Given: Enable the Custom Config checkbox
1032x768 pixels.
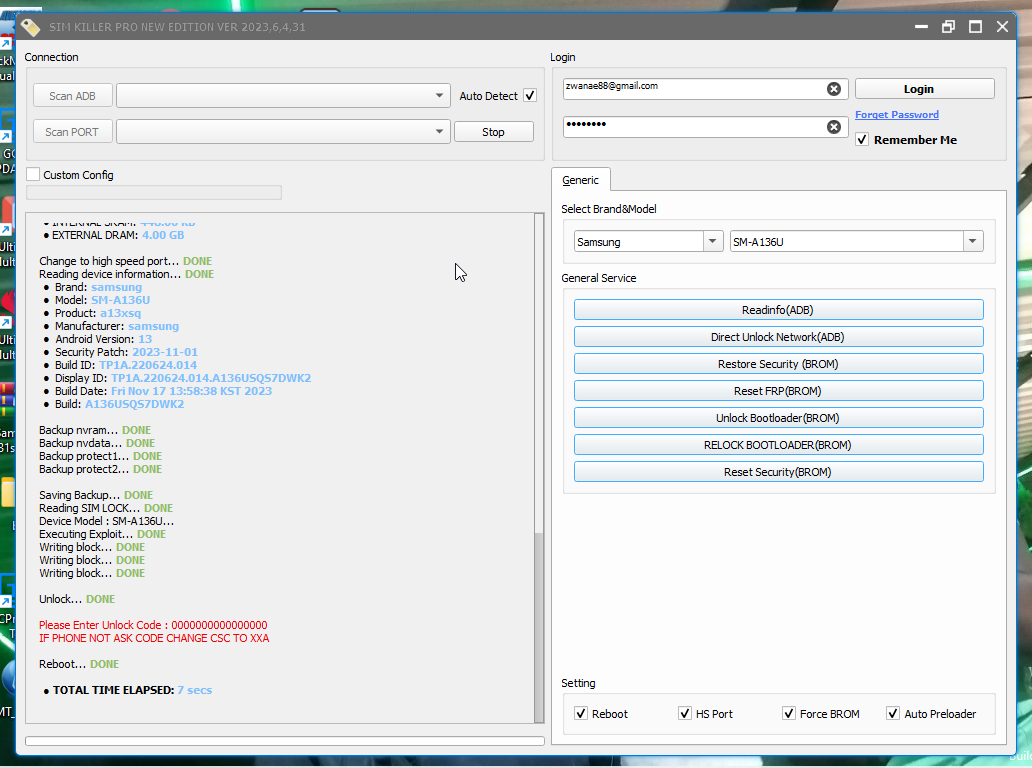Looking at the screenshot, I should 33,175.
